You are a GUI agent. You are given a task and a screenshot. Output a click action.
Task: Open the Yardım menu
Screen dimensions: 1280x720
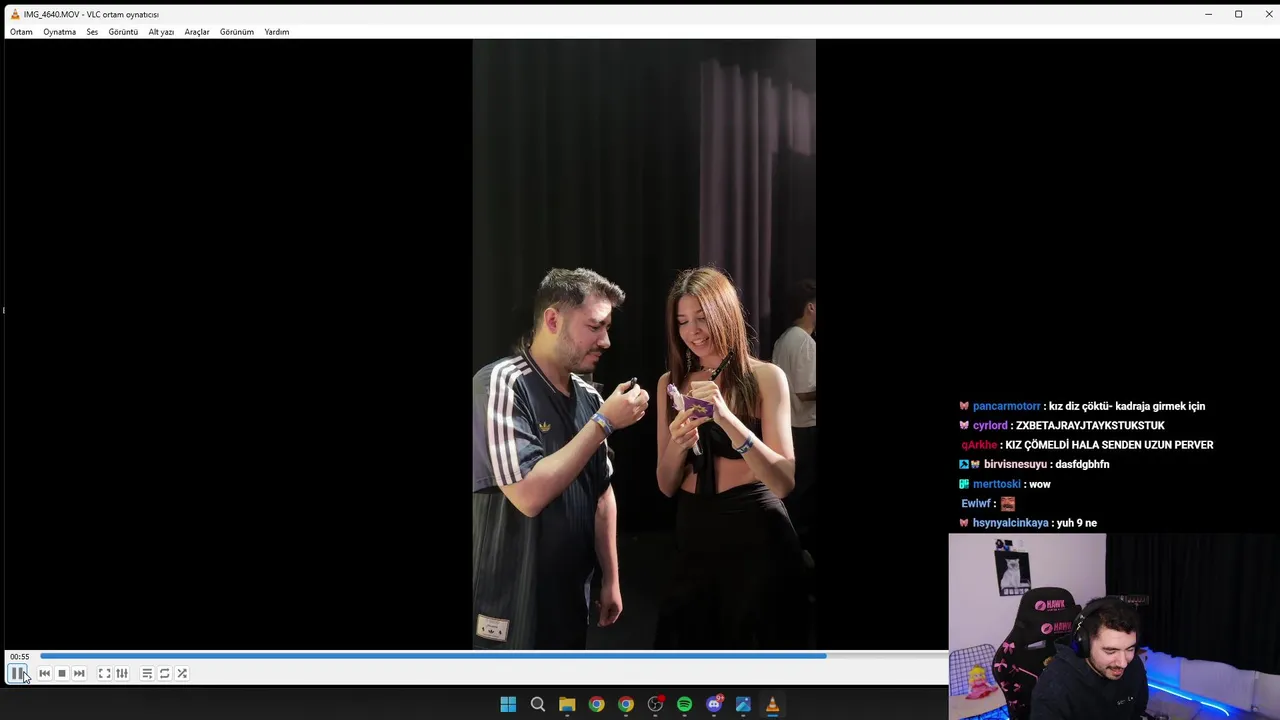(277, 32)
